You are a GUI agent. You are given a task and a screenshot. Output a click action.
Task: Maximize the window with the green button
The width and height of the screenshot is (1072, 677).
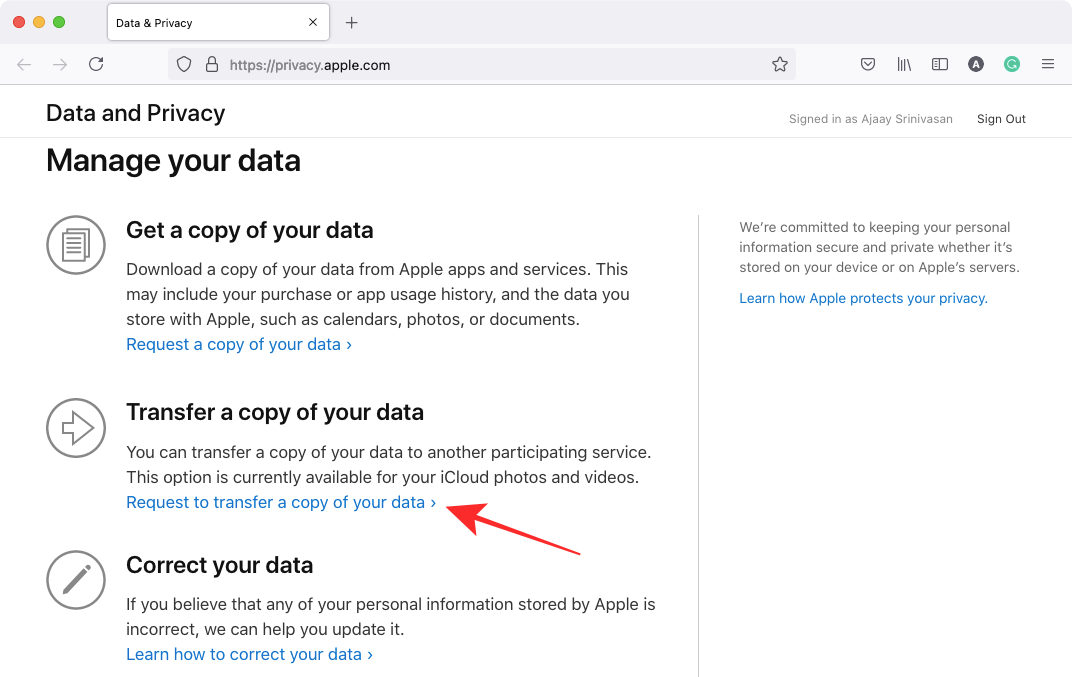click(x=59, y=22)
